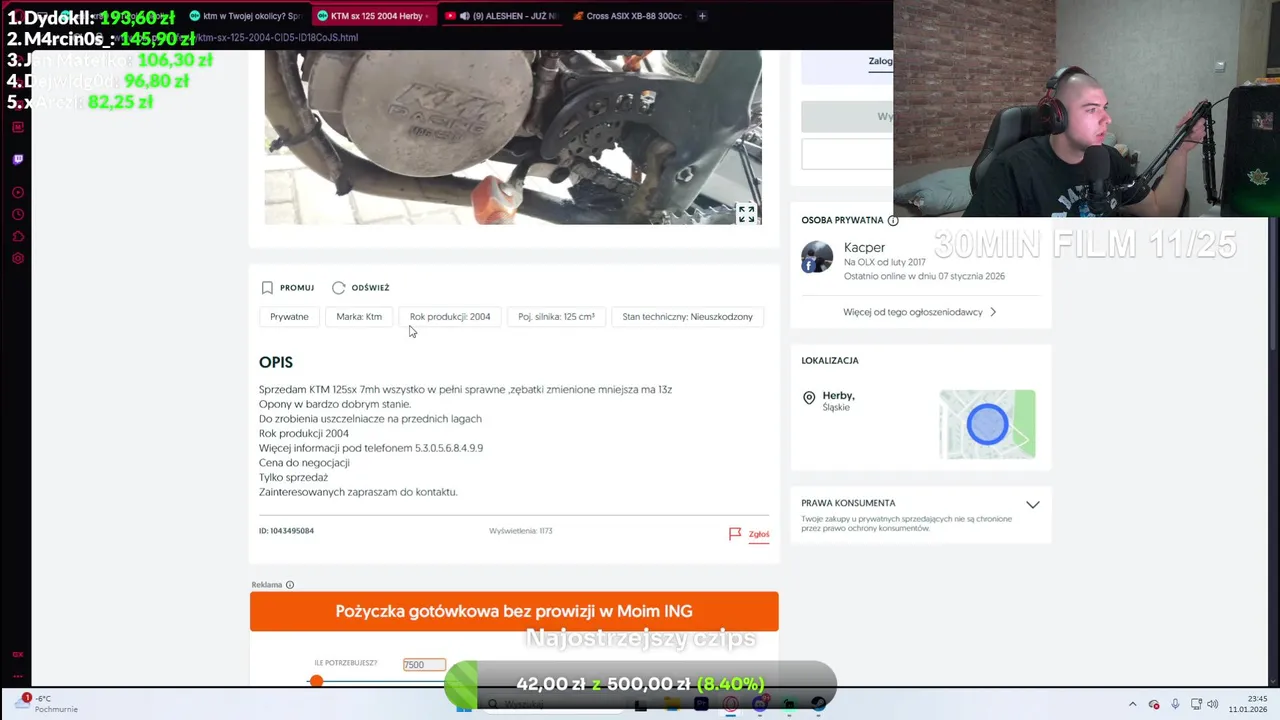This screenshot has width=1280, height=720.
Task: Open the location map thumbnail
Action: (987, 424)
